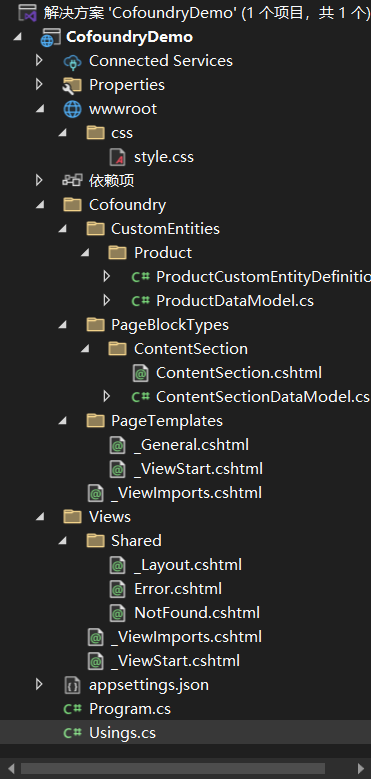Click the appsettings.json braces icon

[72, 686]
